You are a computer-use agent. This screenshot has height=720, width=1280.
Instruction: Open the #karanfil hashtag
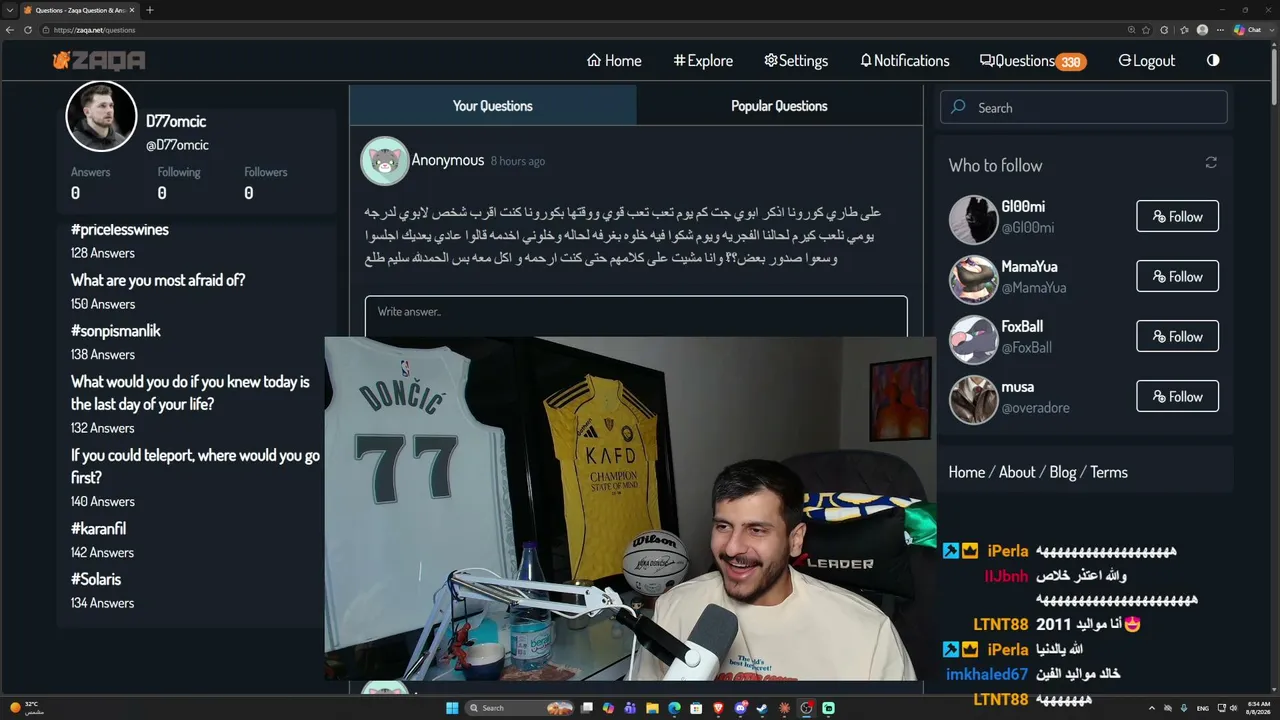click(x=98, y=528)
